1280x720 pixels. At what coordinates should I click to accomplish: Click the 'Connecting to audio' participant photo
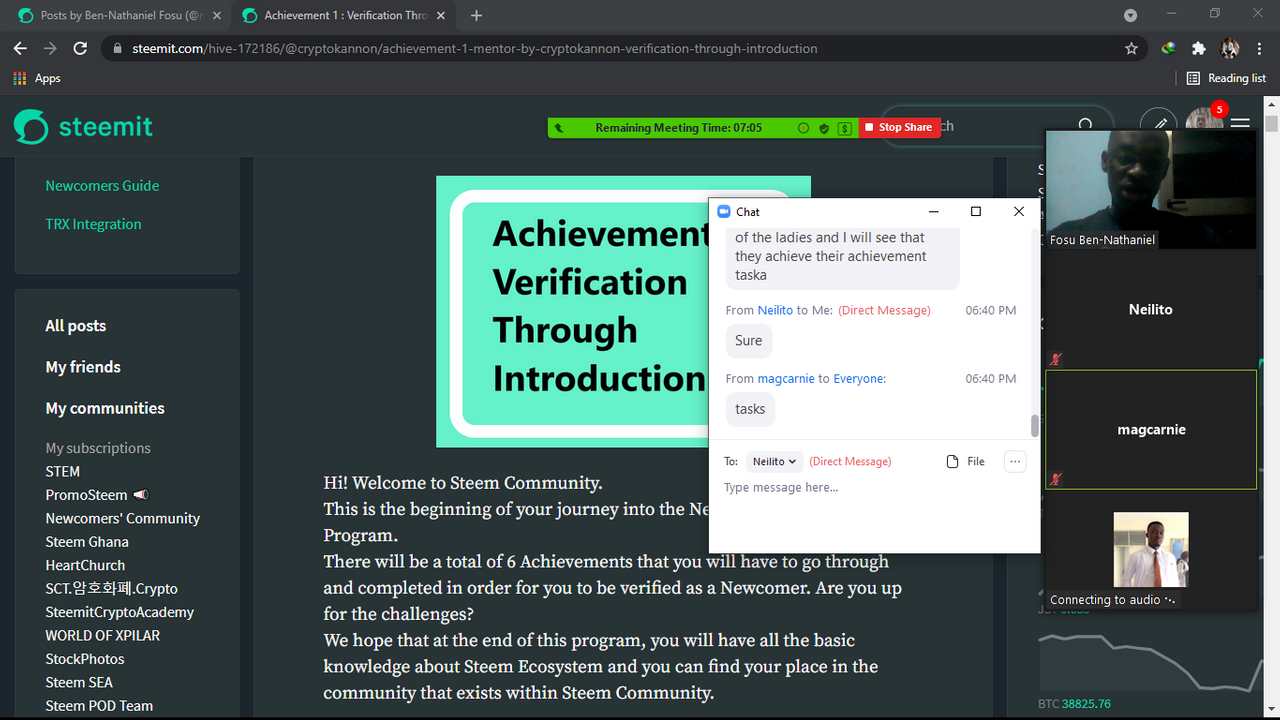[x=1151, y=549]
